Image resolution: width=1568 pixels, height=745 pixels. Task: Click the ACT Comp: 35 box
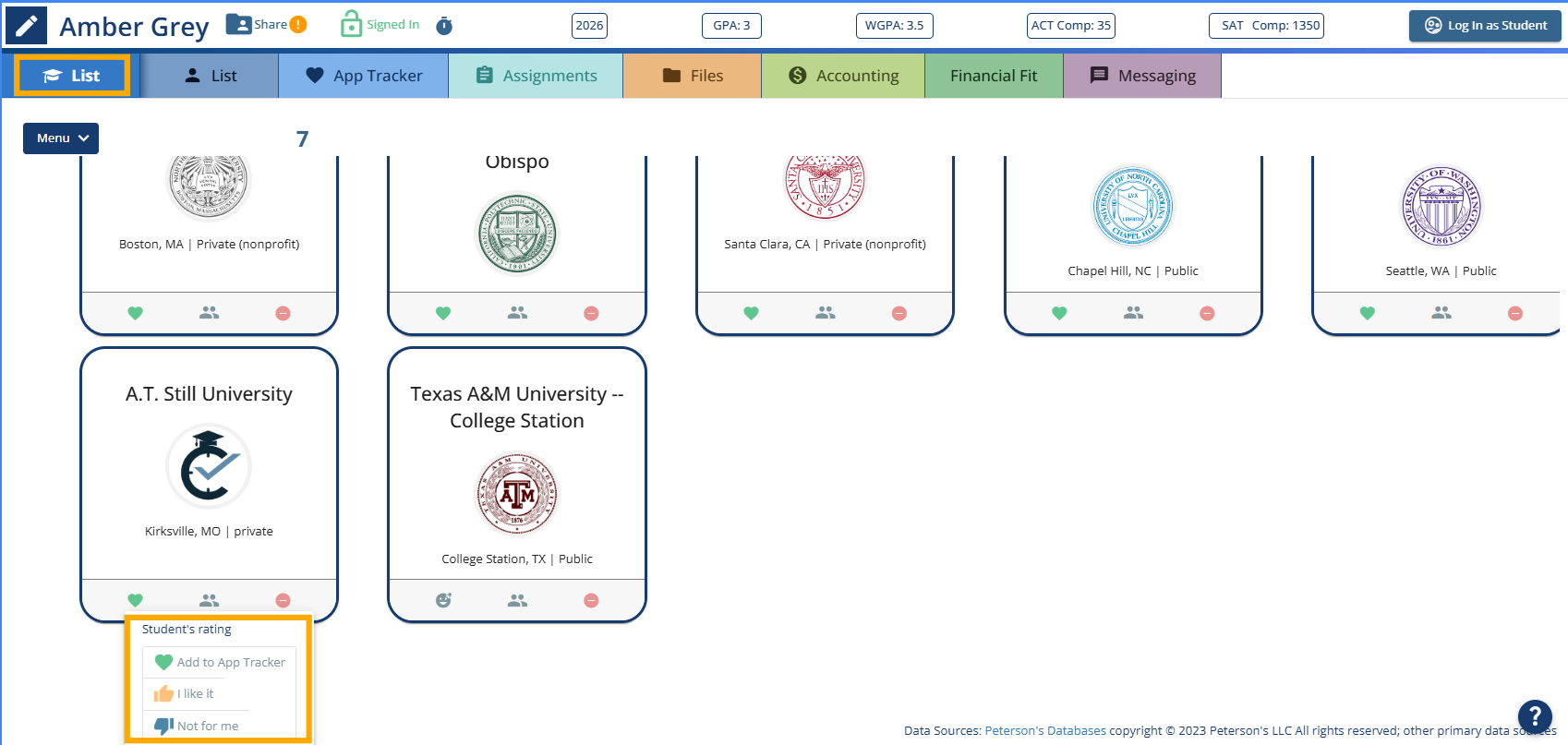1071,26
